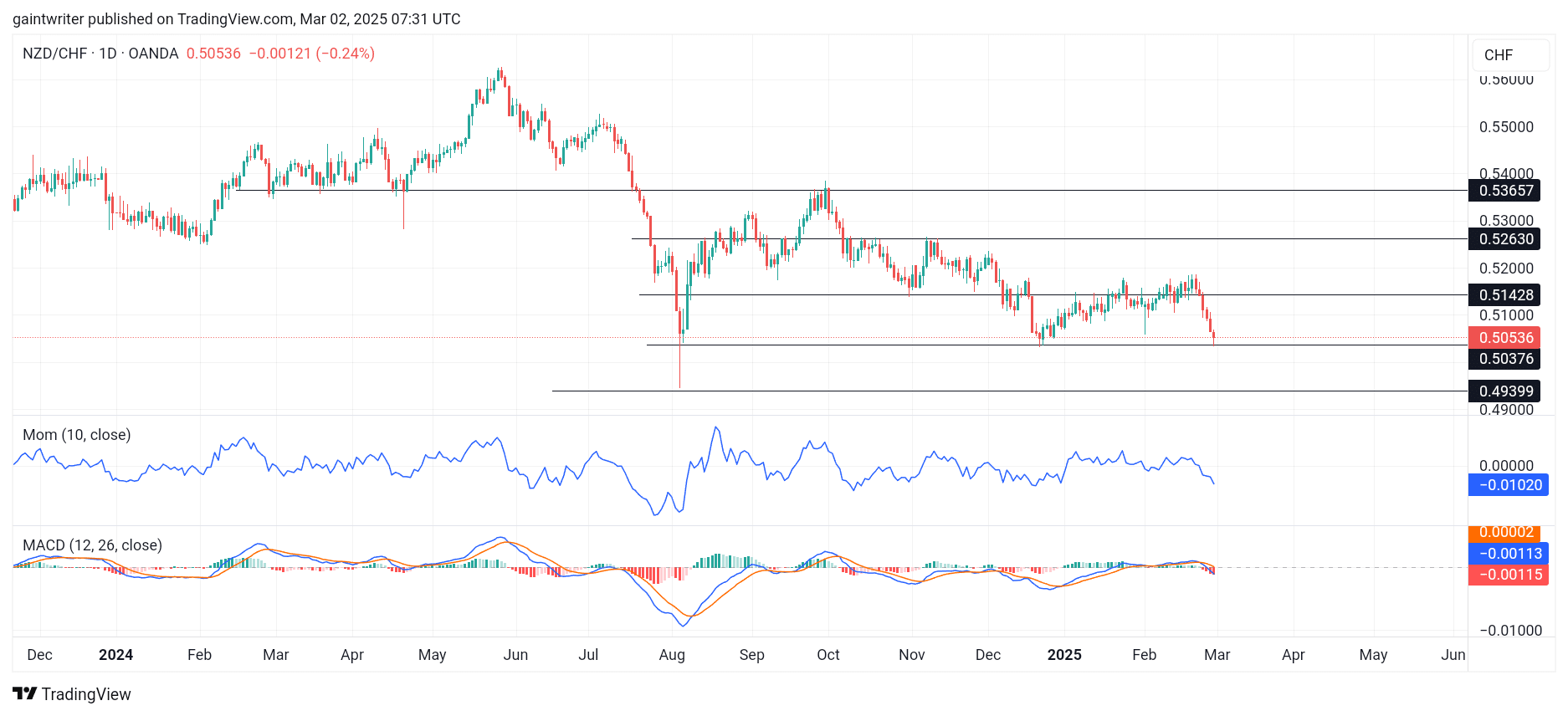The image size is (1568, 716).
Task: Click the 0.51000 price axis label
Action: coord(1506,315)
